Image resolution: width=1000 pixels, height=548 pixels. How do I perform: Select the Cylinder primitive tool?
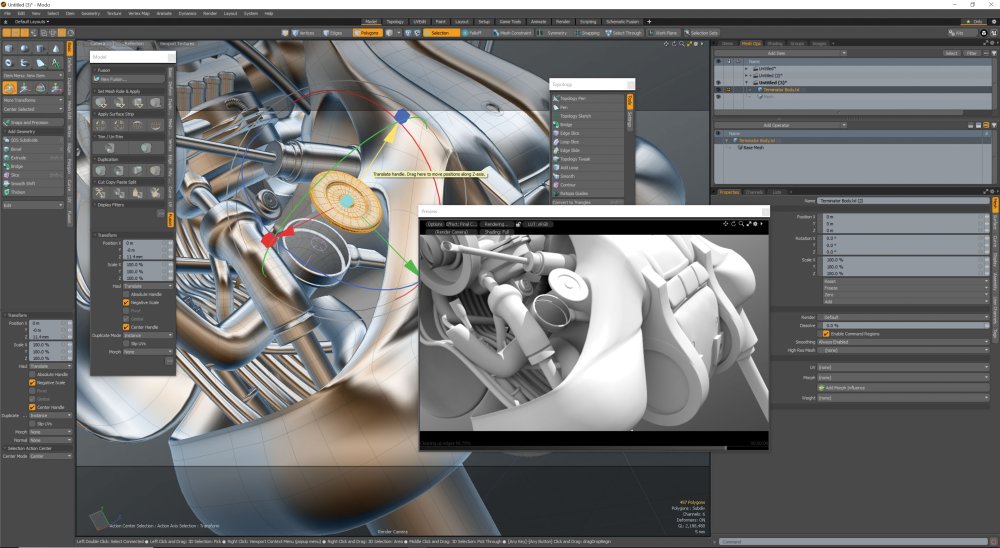(40, 48)
